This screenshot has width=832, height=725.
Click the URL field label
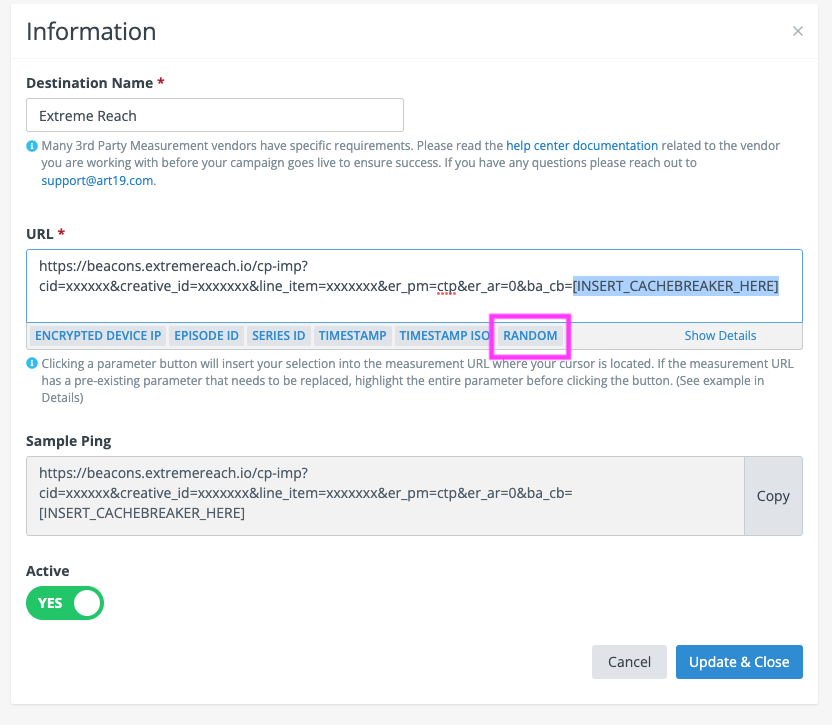[40, 234]
